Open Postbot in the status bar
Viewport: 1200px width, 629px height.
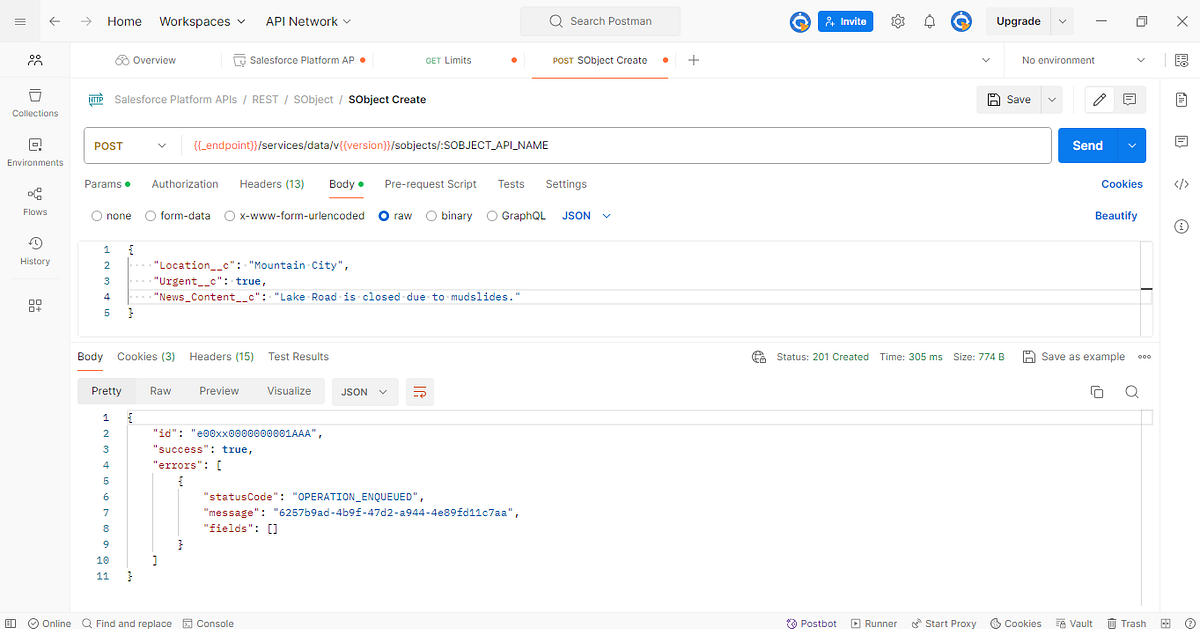coord(812,623)
